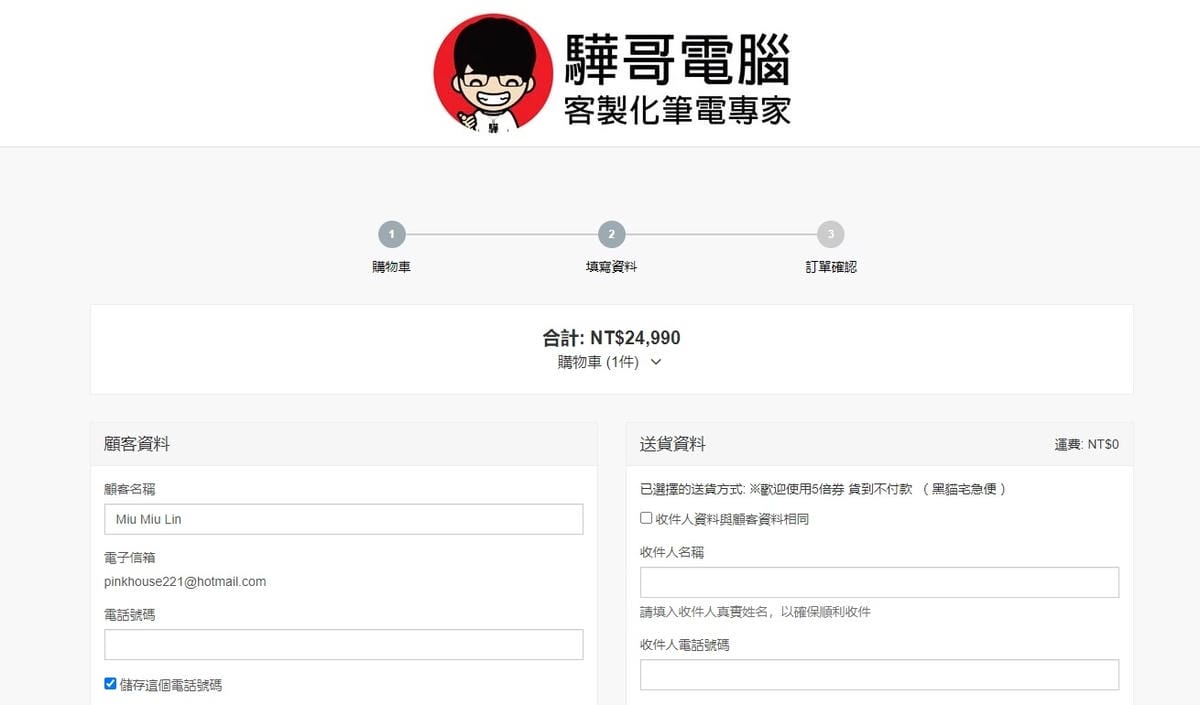Focus the 收件人名稱 input field

tap(879, 582)
